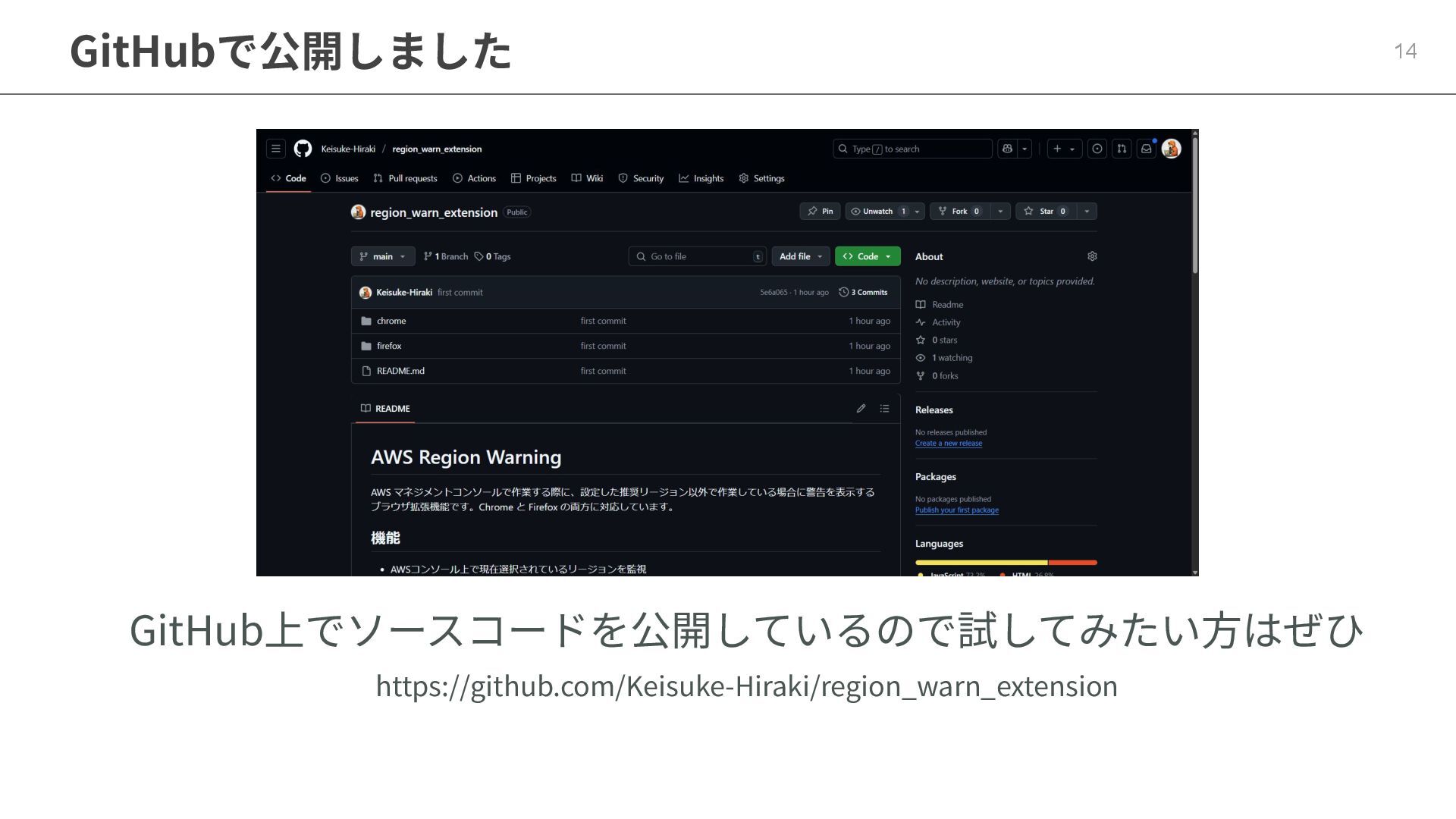
Task: Open commit hash 5e6a065
Action: [773, 293]
